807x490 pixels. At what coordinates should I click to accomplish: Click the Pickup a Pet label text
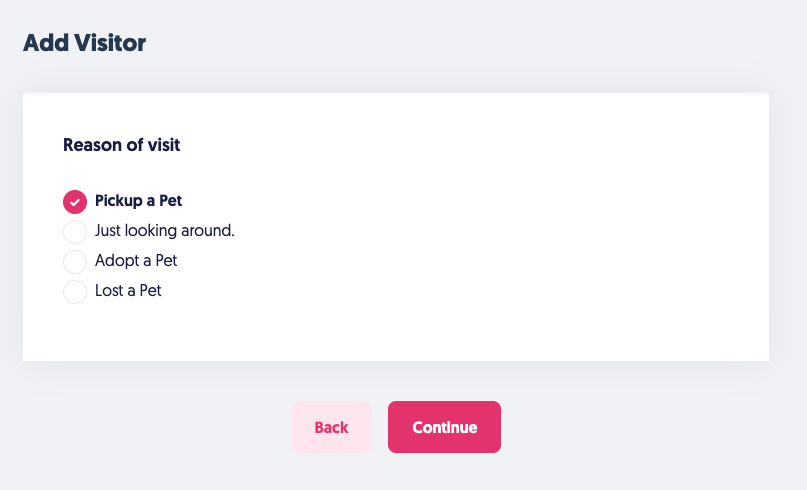tap(138, 201)
